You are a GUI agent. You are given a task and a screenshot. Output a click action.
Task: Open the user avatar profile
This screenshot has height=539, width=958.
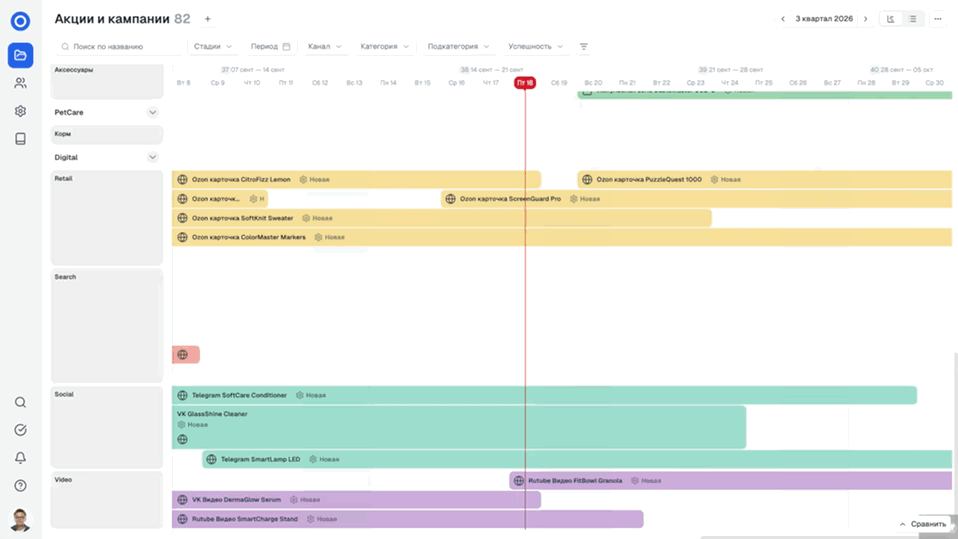click(x=20, y=520)
